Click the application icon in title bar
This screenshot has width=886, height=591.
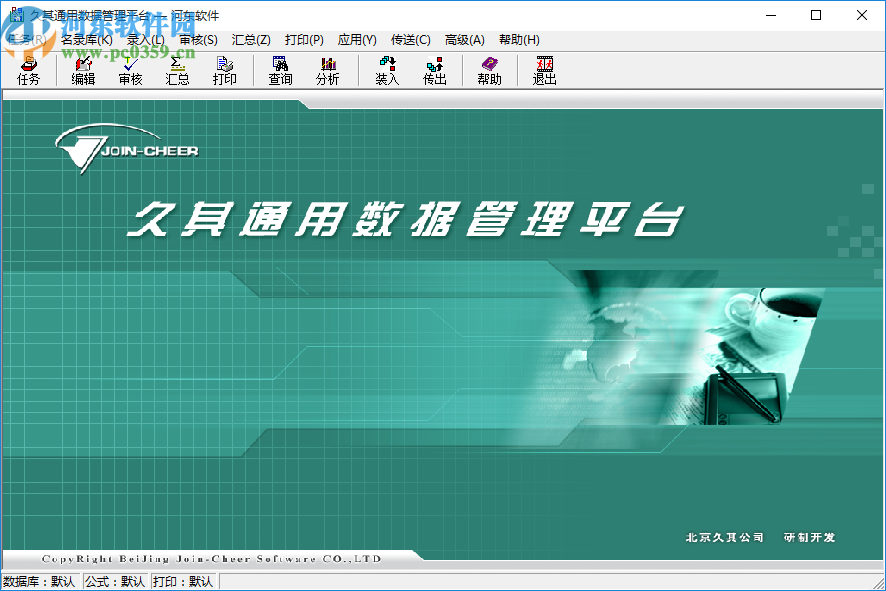coord(17,15)
